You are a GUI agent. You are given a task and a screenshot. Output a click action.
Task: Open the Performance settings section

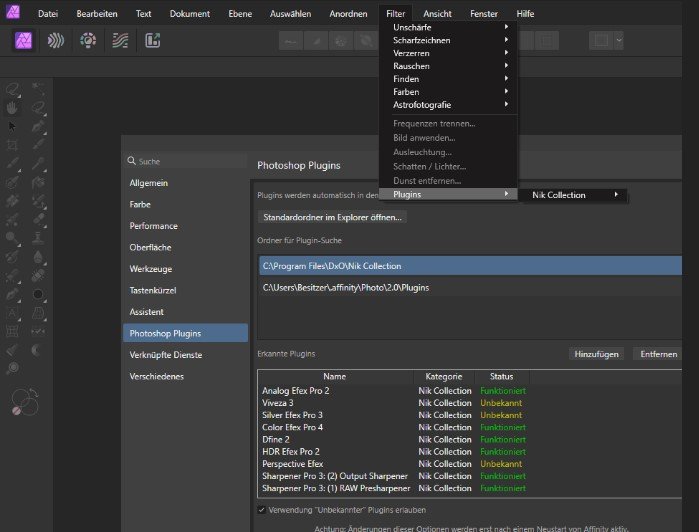click(x=185, y=226)
